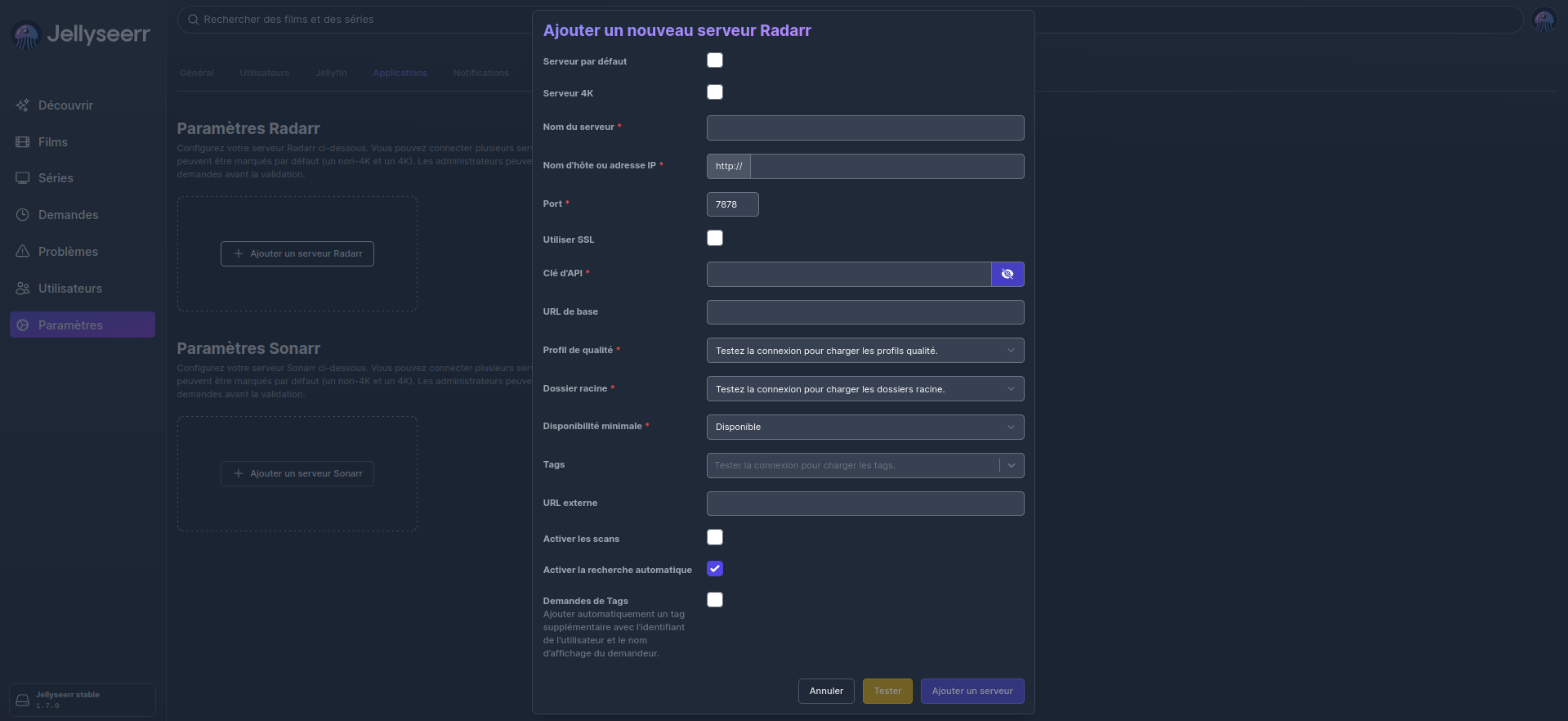Switch to the Utilisateurs settings tab

(265, 74)
